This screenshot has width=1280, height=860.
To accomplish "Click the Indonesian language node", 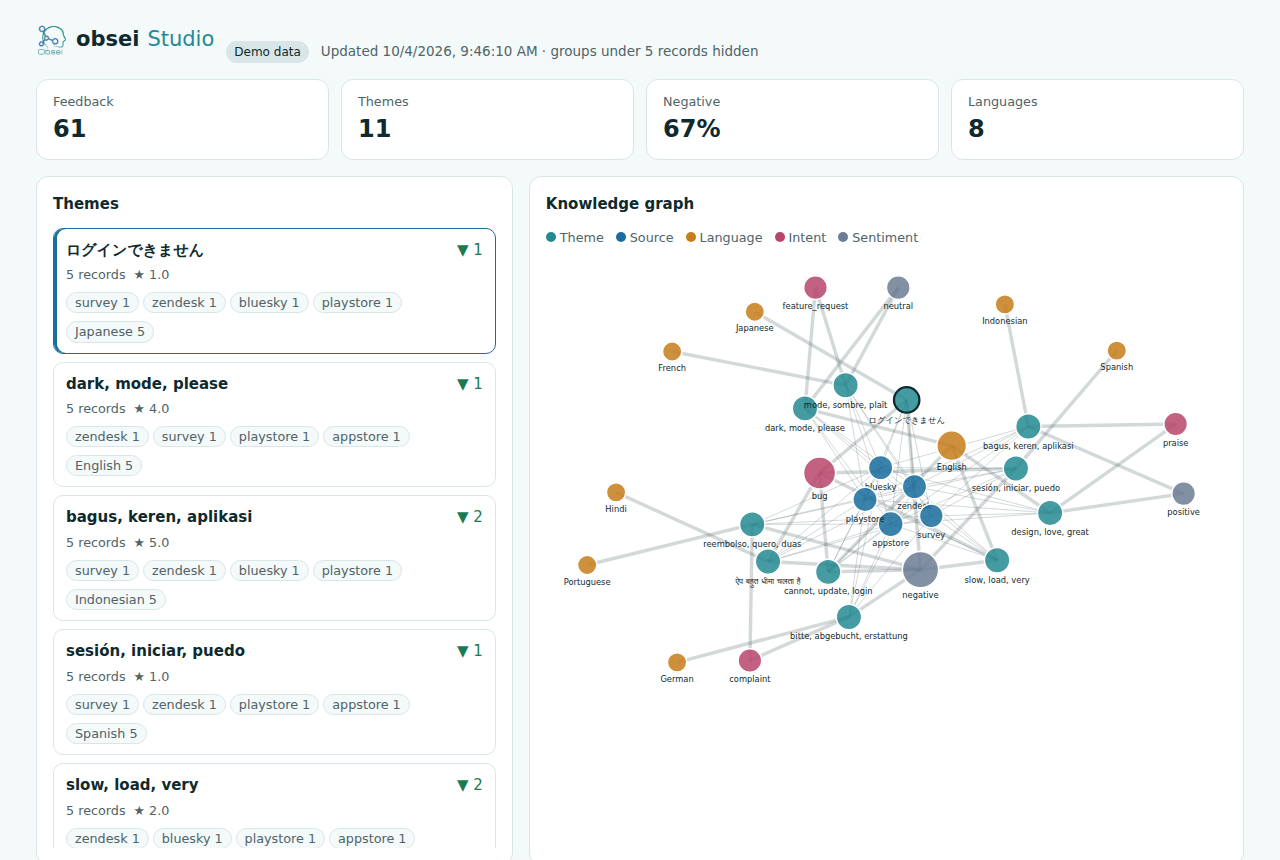I will pyautogui.click(x=1005, y=304).
